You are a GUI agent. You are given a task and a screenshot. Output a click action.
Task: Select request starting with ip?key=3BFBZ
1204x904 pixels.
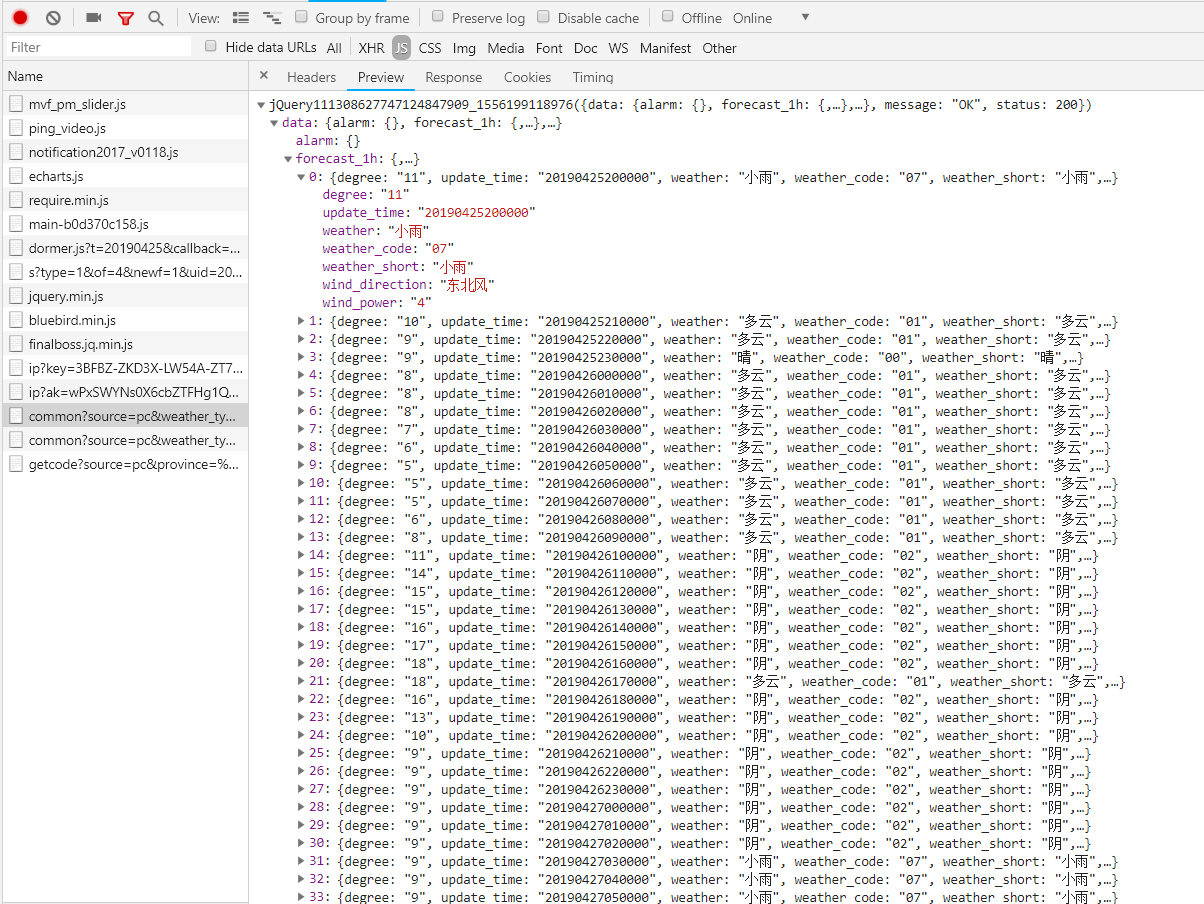(x=124, y=368)
